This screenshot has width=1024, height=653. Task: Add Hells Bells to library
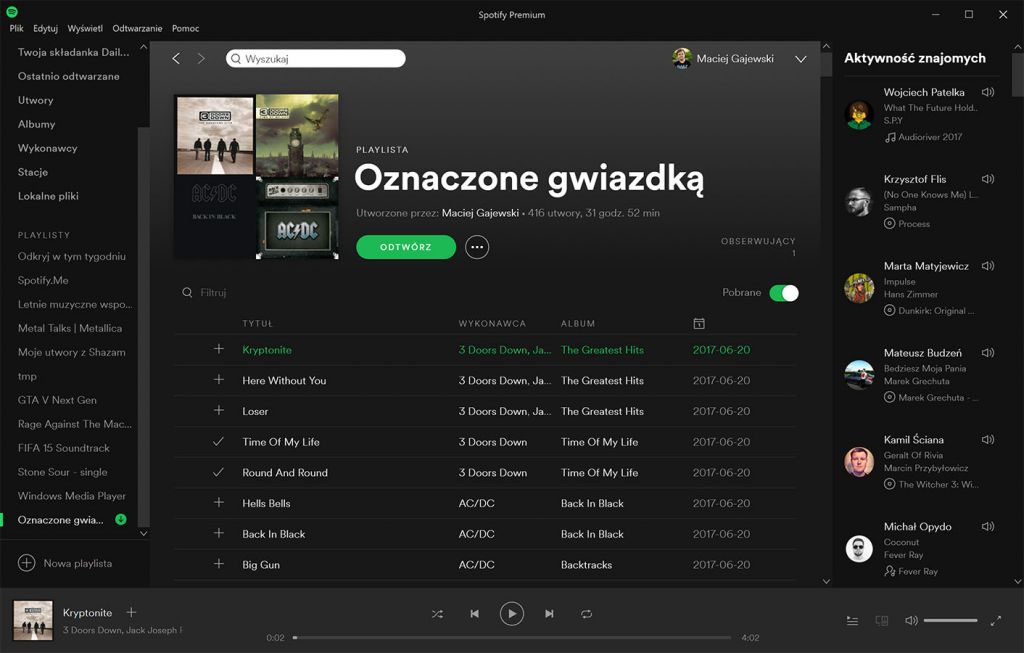click(219, 502)
